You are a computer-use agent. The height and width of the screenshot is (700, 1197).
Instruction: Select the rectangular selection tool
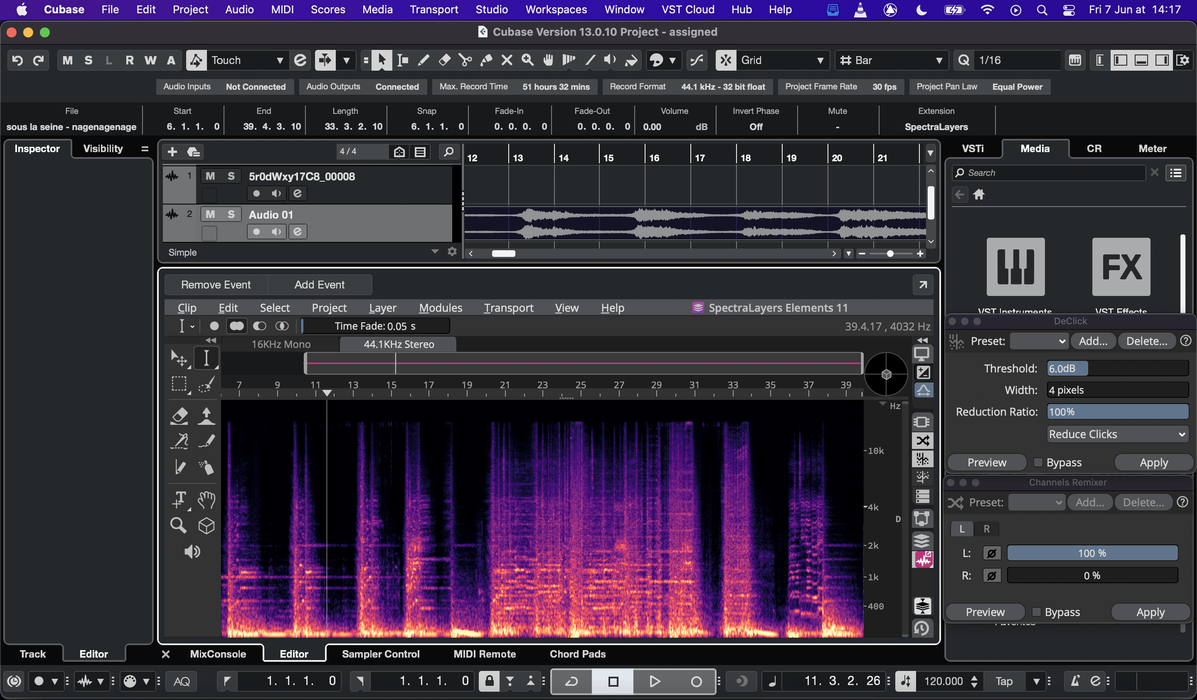click(180, 384)
